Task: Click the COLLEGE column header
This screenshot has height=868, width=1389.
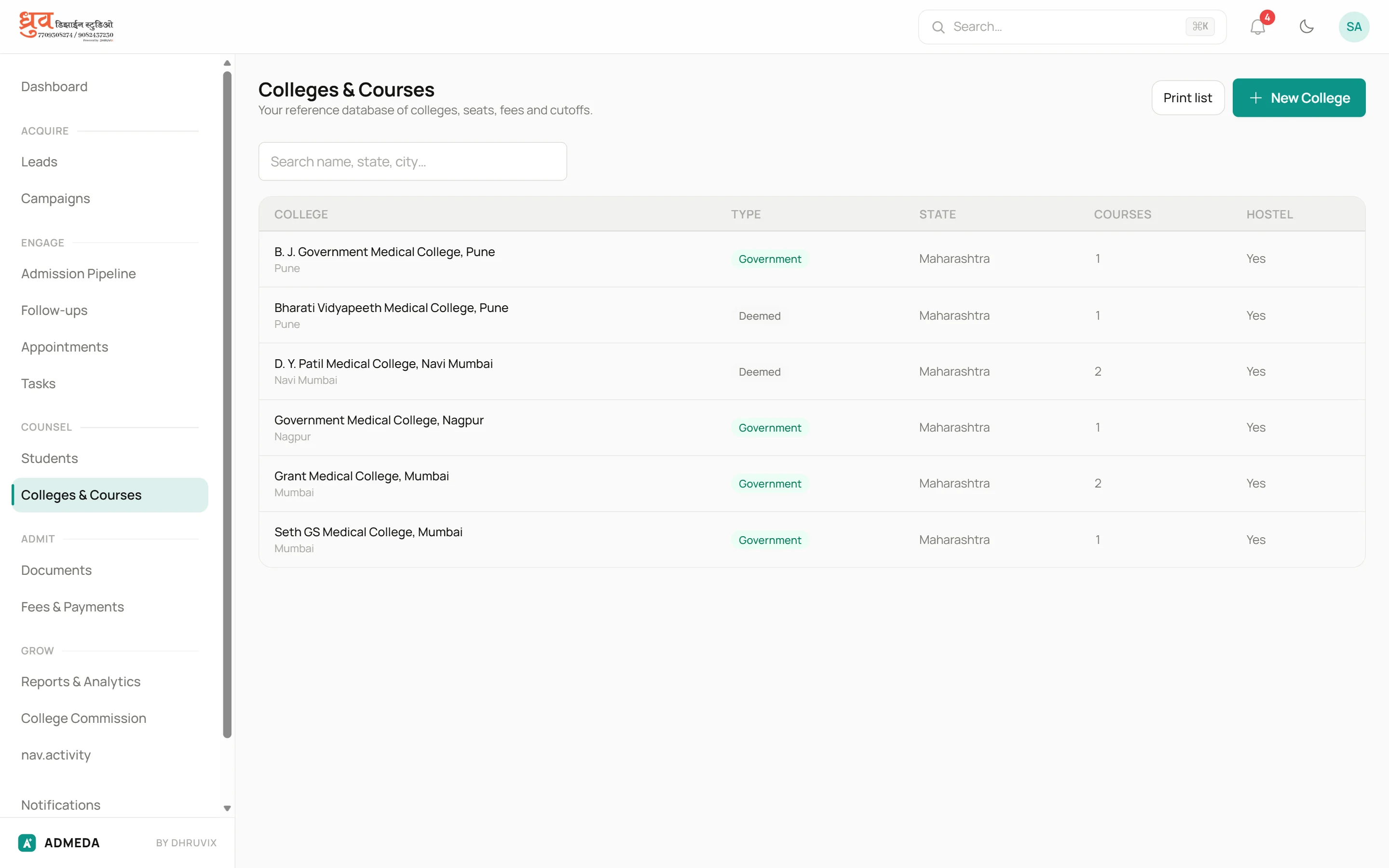Action: [x=301, y=214]
